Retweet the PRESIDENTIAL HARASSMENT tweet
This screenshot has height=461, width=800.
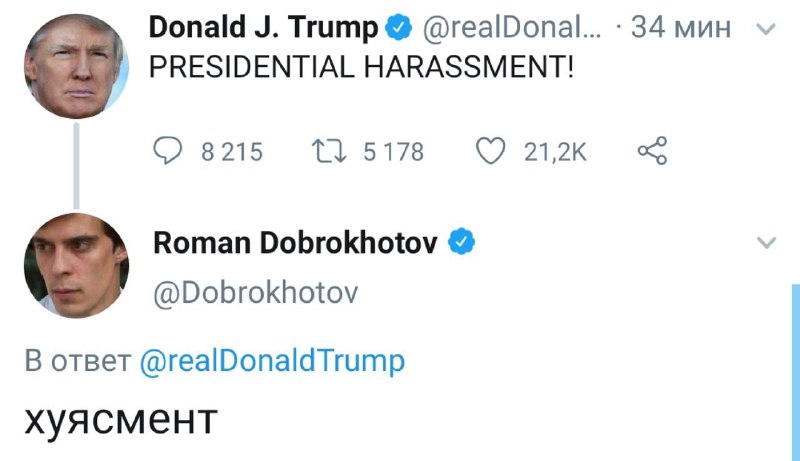point(329,151)
